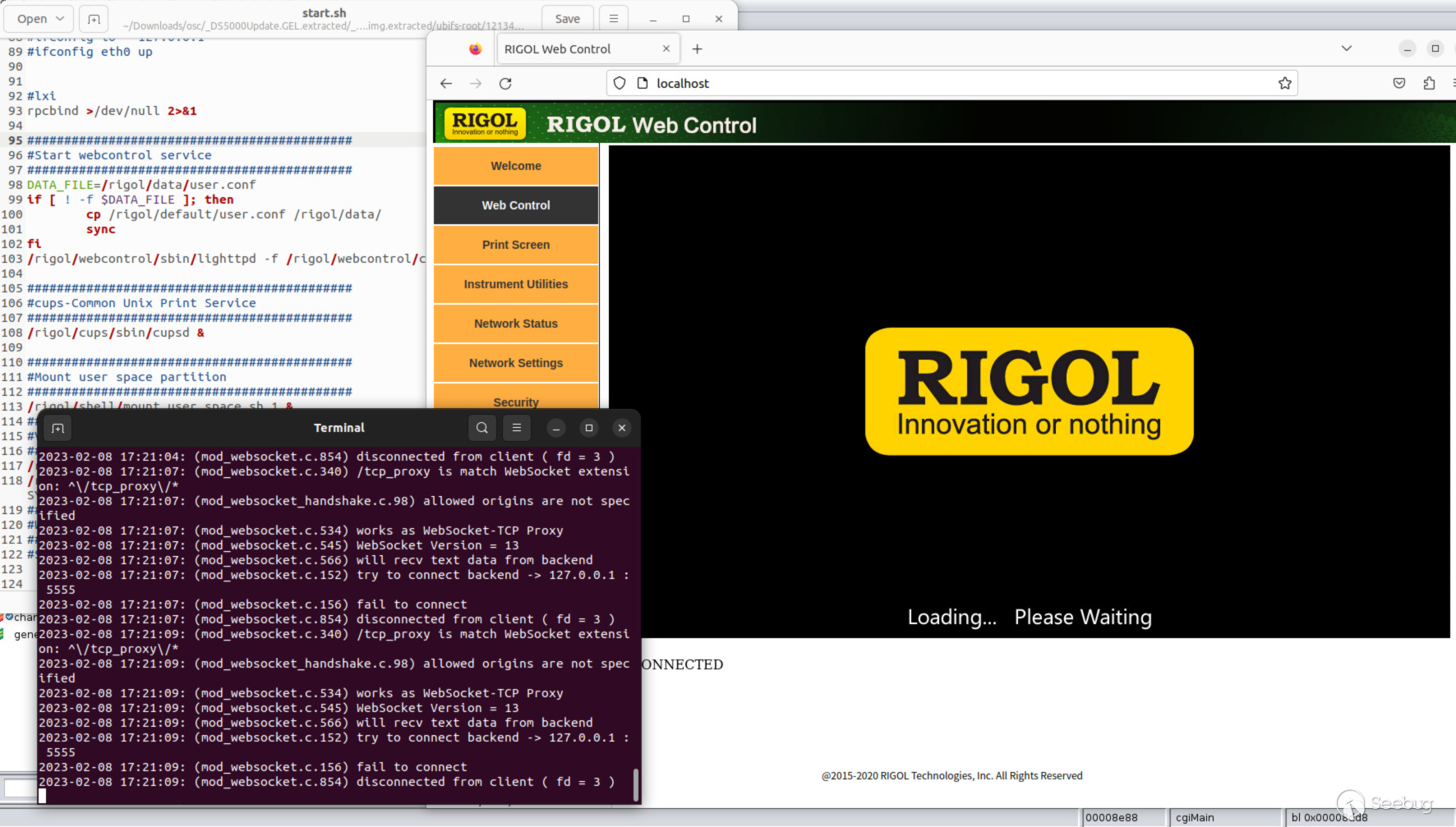This screenshot has width=1456, height=827.
Task: Go back with browser back arrow
Action: pos(446,83)
